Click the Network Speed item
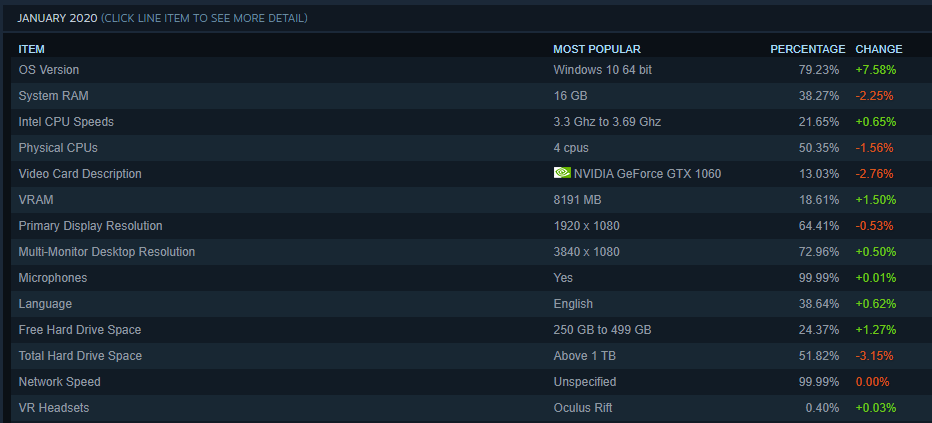932x423 pixels. click(60, 382)
